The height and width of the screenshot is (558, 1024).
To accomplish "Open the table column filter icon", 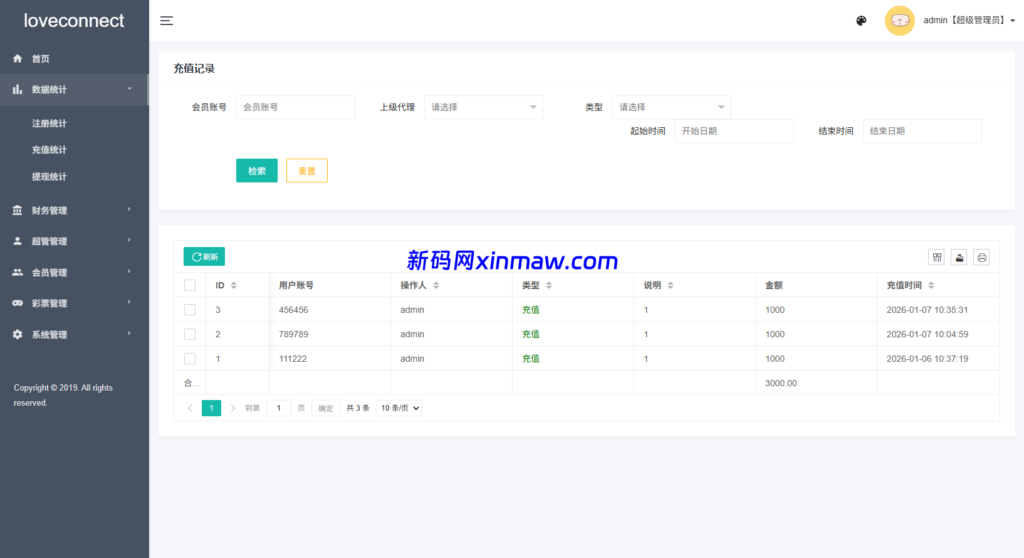I will 936,257.
